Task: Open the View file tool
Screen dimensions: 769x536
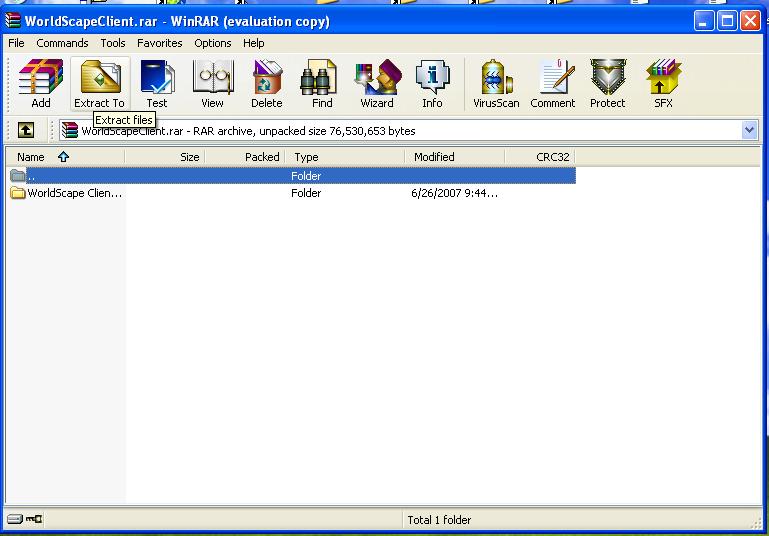Action: coord(212,83)
